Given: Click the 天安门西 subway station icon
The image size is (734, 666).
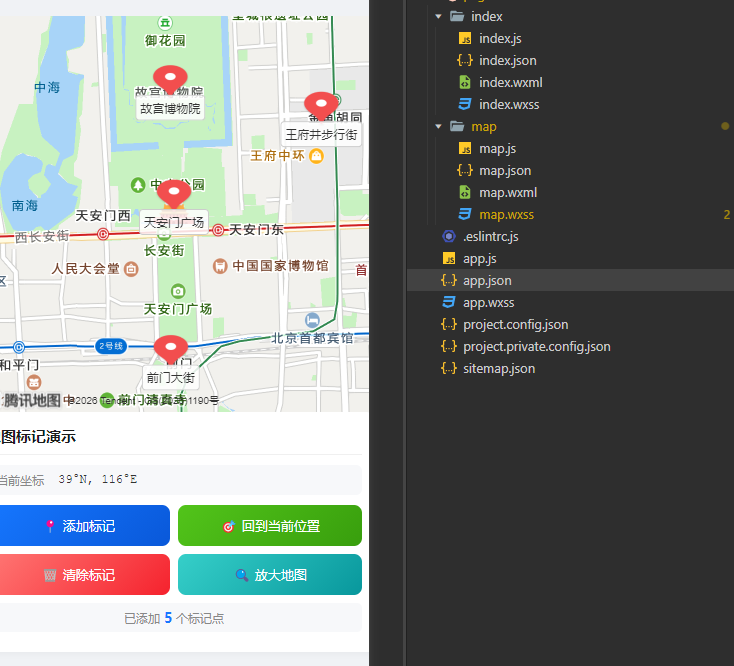Looking at the screenshot, I should 103,234.
